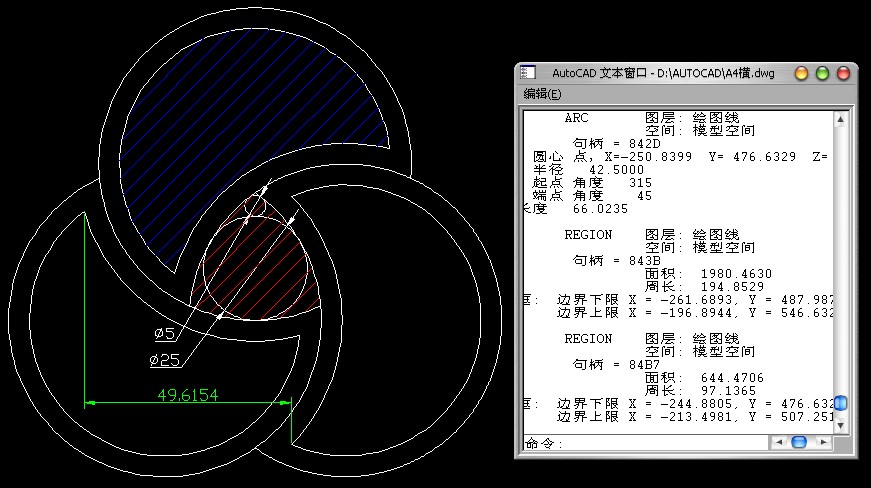Click the 命令: command input line
The image size is (871, 488).
646,443
